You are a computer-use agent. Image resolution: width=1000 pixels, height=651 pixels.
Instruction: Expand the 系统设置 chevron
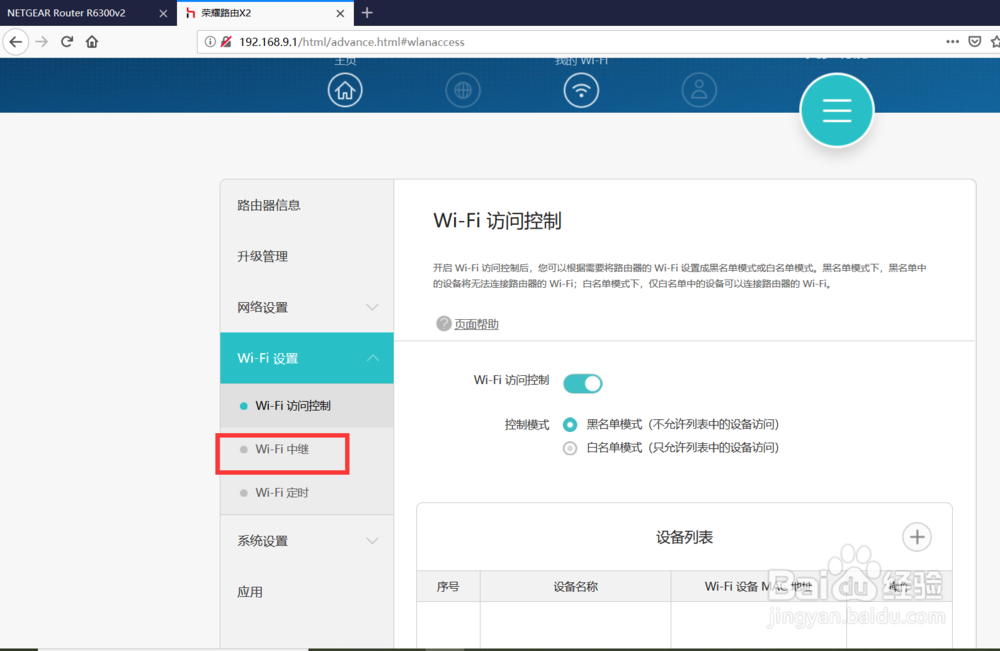[x=372, y=541]
